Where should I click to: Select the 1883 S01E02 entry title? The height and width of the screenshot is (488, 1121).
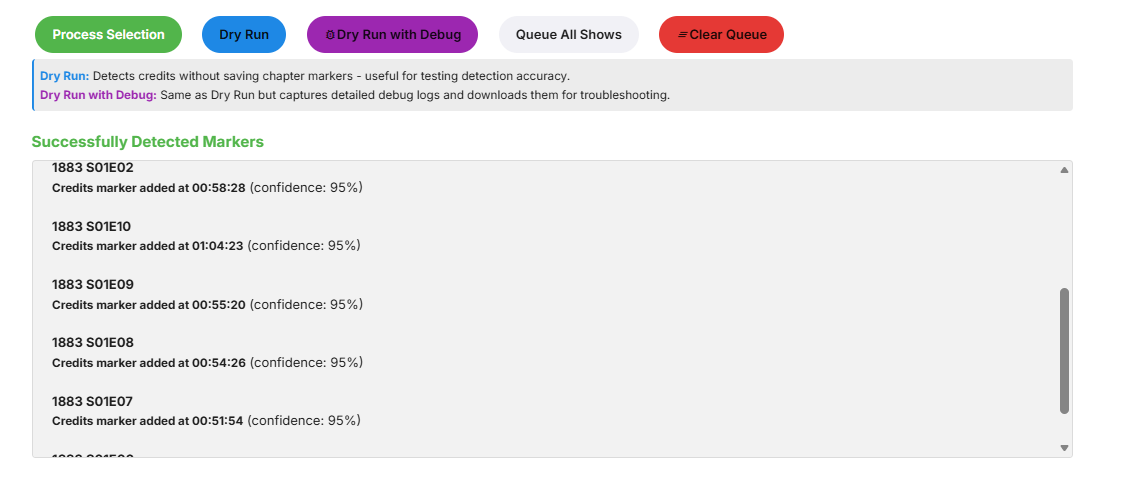tap(93, 168)
